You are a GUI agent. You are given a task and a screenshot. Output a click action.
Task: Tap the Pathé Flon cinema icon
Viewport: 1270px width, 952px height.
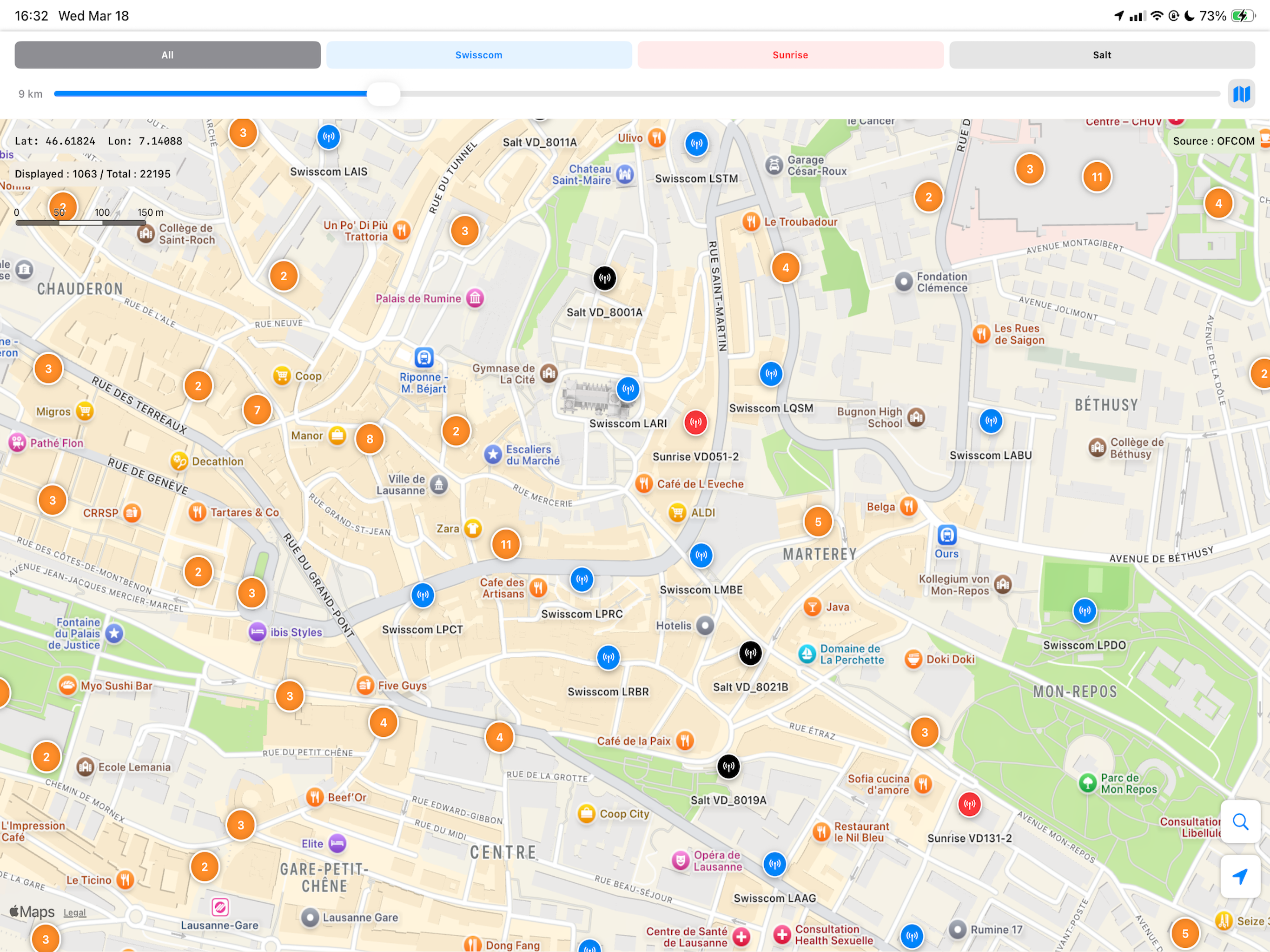[x=17, y=442]
